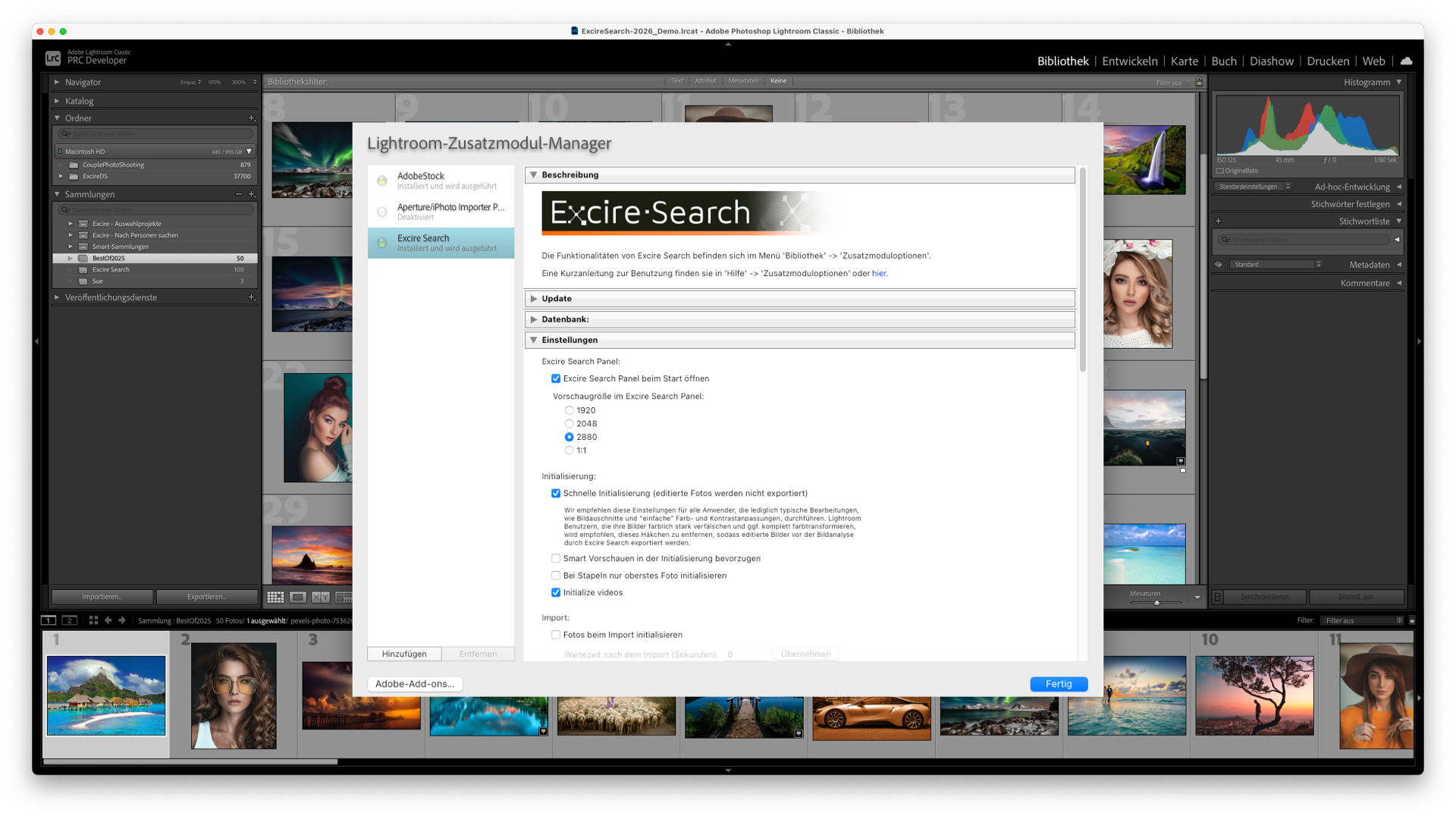Open the 'hier' help link
This screenshot has height=819, width=1456.
tap(878, 274)
